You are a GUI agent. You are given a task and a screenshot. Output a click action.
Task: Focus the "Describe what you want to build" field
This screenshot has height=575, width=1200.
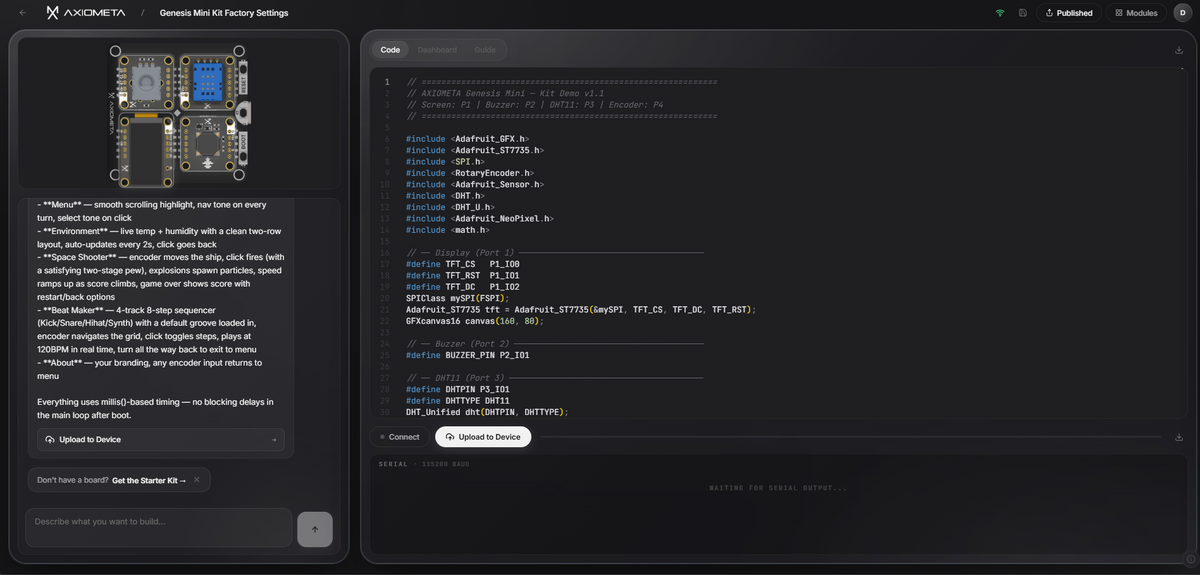[x=159, y=528]
